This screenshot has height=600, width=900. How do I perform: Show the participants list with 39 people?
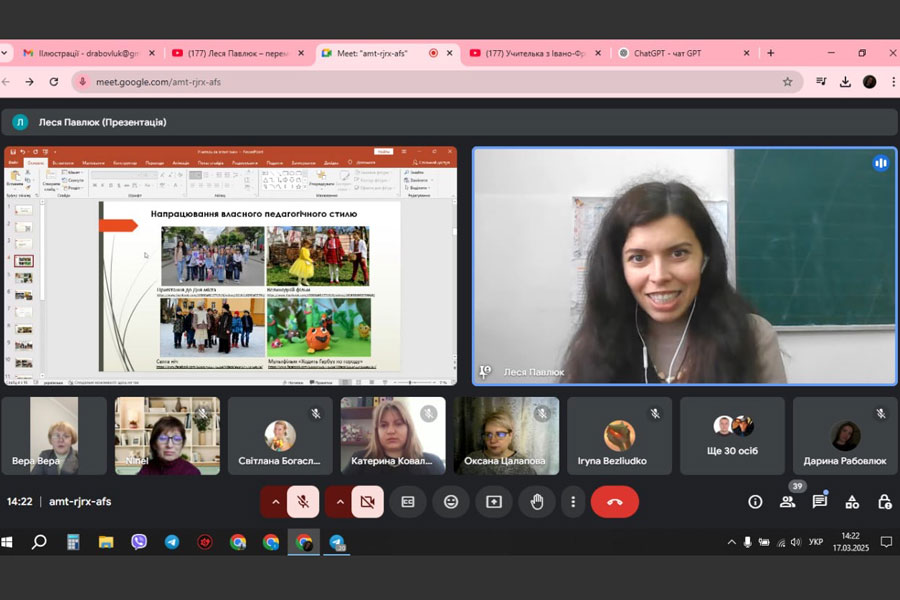pos(788,502)
